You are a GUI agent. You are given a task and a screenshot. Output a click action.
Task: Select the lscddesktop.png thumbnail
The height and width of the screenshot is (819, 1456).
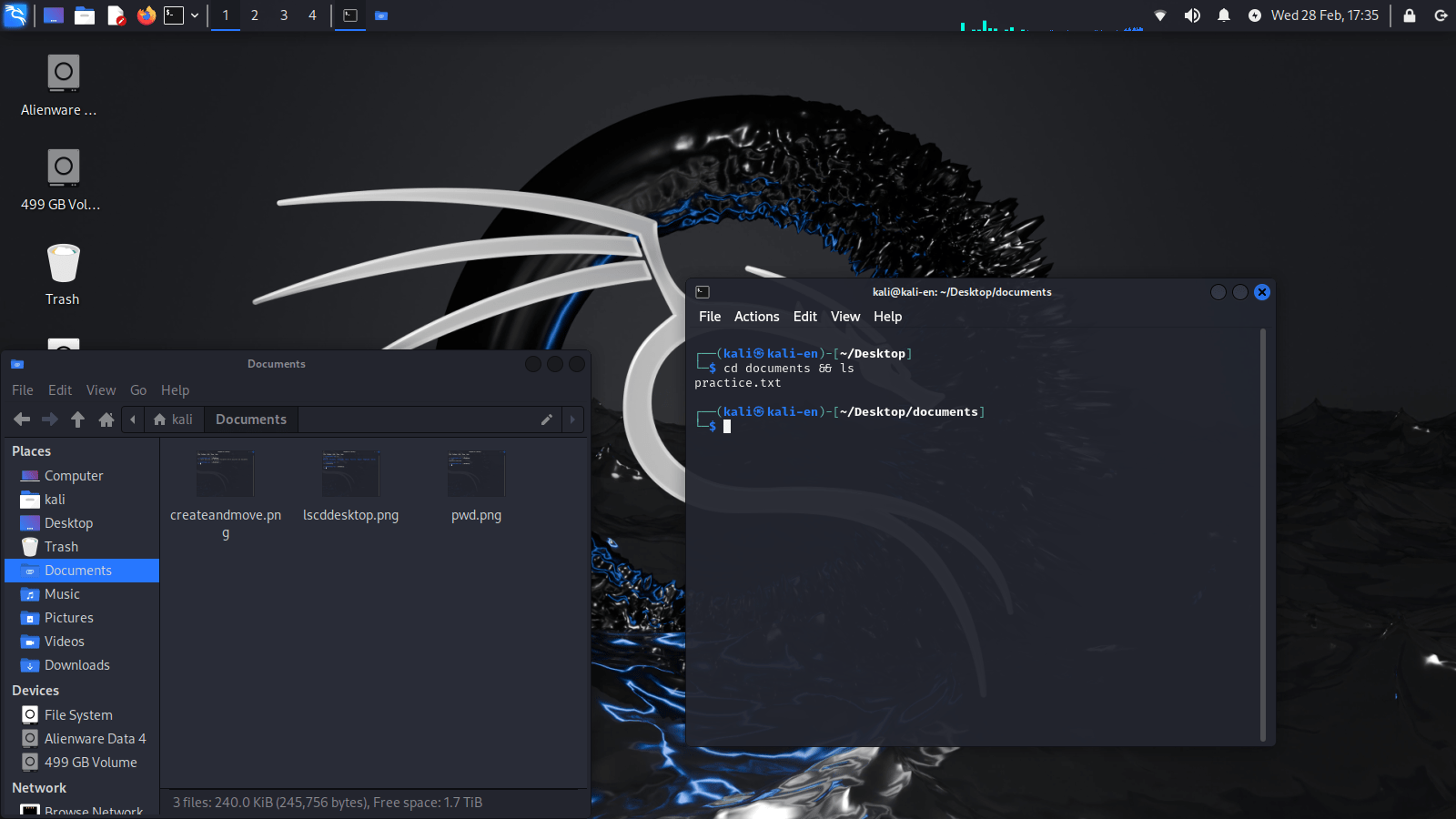pyautogui.click(x=350, y=473)
